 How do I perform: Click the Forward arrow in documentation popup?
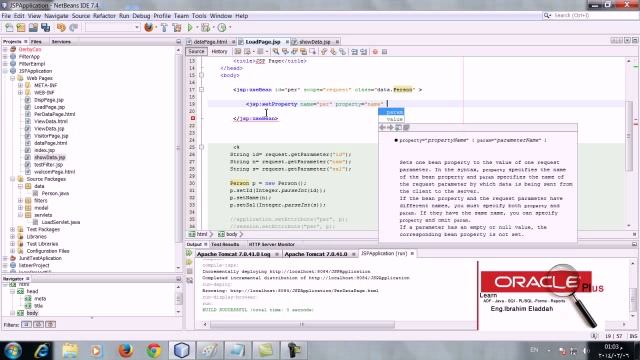[390, 128]
